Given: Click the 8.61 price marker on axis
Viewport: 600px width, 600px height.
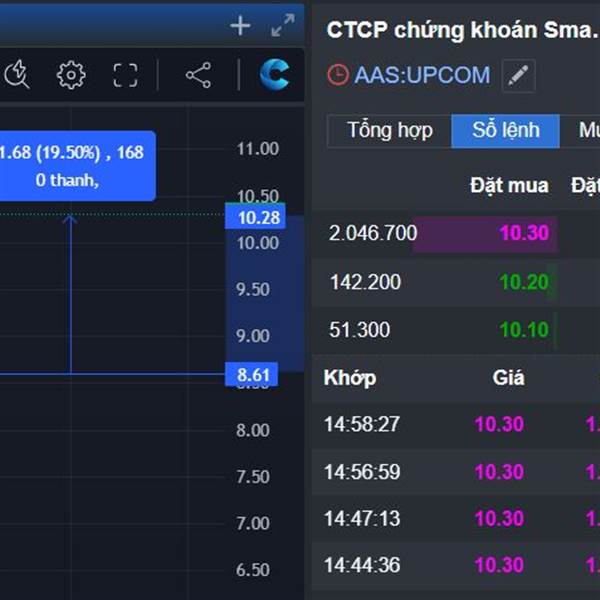Looking at the screenshot, I should (x=254, y=376).
